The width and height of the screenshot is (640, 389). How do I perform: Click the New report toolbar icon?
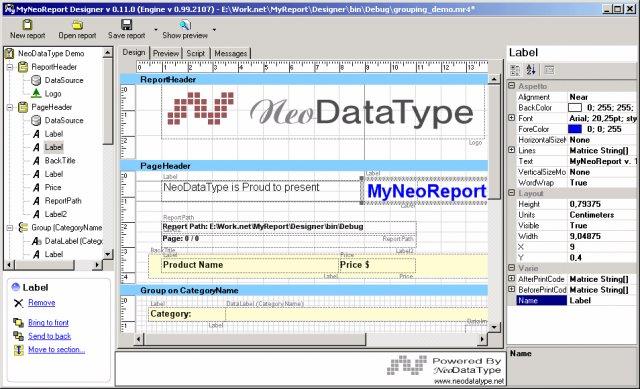tap(27, 24)
